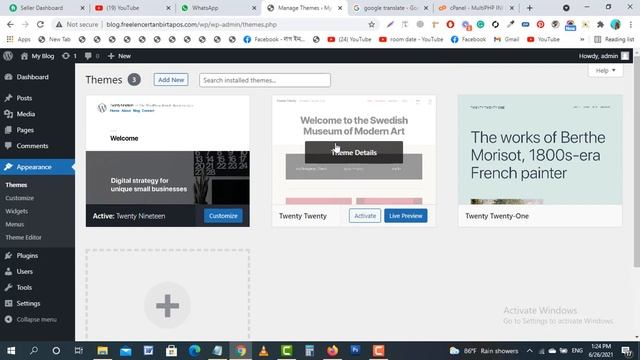Reload the page with the refresh icon
Screen dimensions: 640x360
click(40, 24)
